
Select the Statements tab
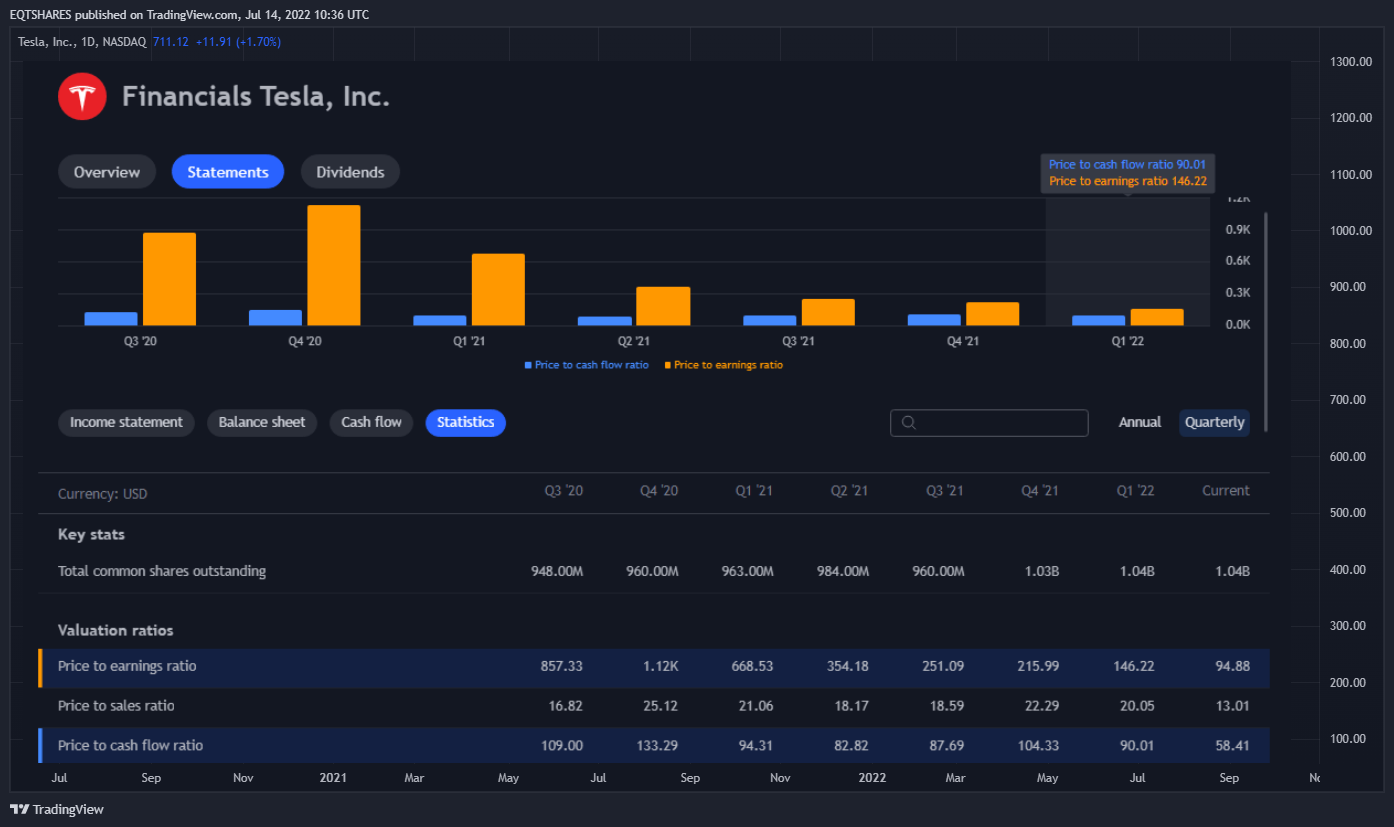(x=228, y=172)
